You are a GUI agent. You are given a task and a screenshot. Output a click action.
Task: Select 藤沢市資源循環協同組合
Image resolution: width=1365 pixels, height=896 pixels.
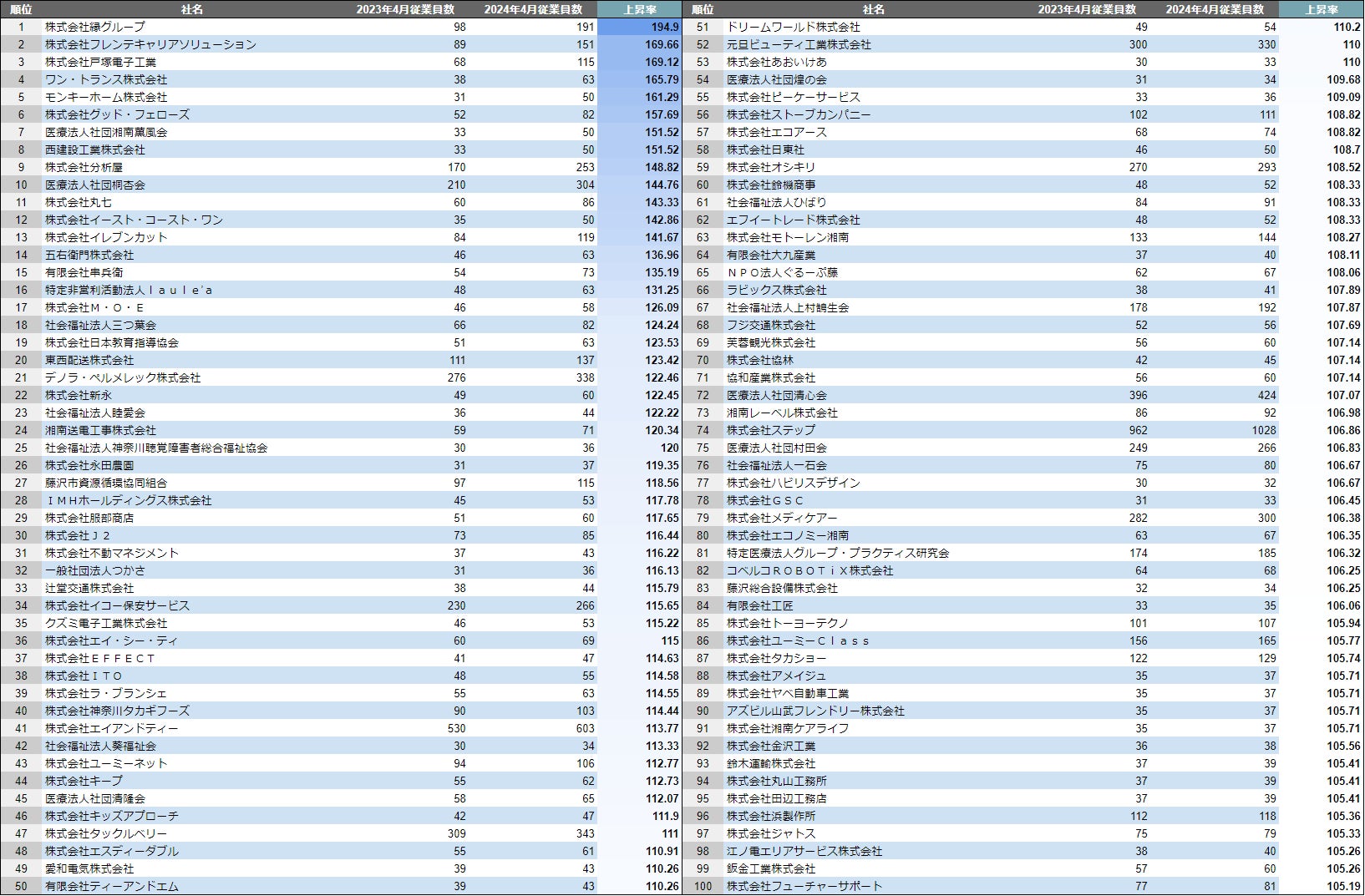pos(106,483)
